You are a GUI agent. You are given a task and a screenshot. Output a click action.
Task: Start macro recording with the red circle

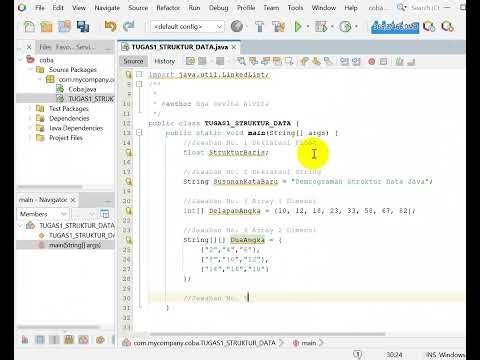[x=371, y=61]
